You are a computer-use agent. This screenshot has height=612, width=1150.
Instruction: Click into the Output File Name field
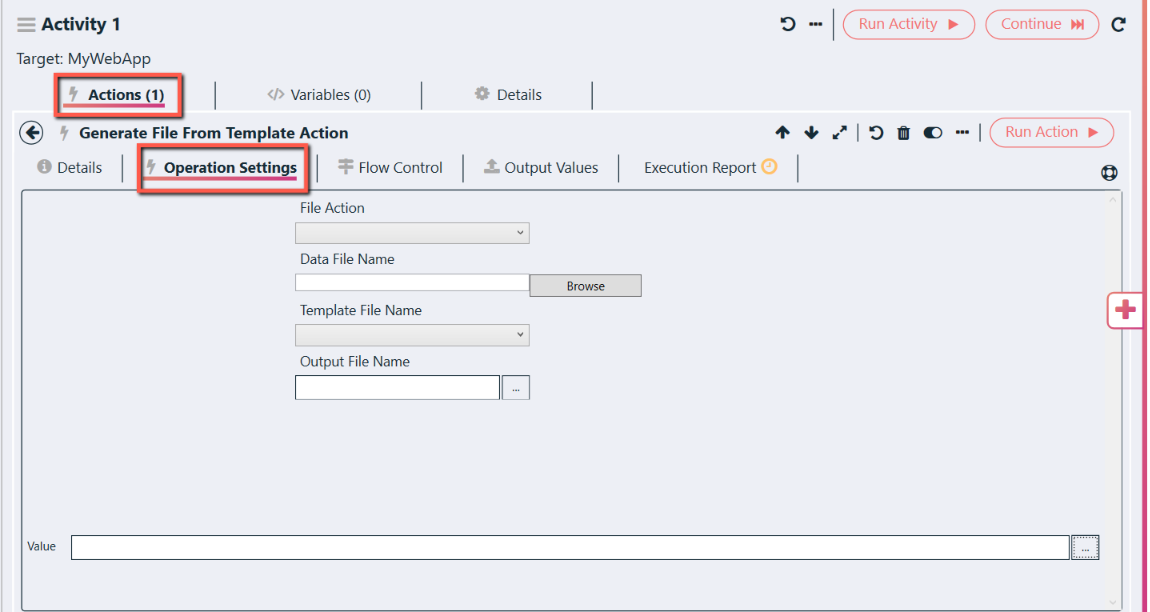398,387
